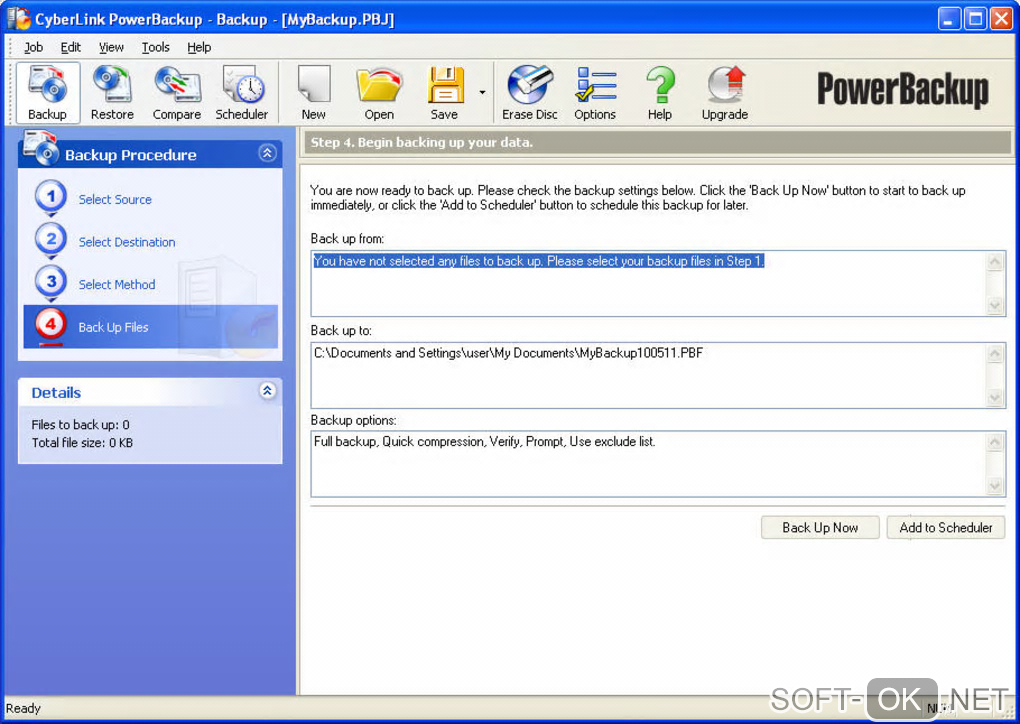Open the Restore tool
This screenshot has width=1020, height=724.
[x=112, y=92]
